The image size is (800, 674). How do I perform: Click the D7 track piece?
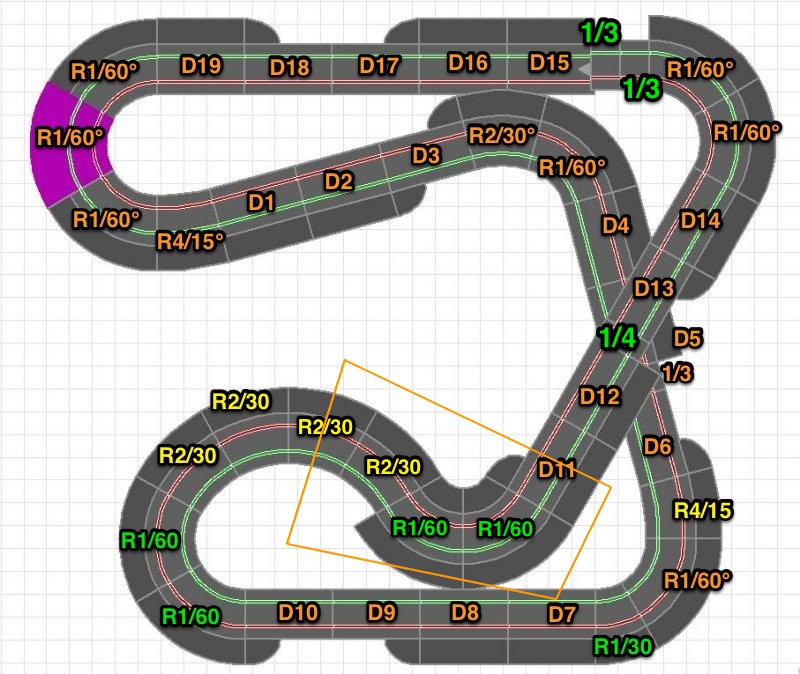[562, 611]
